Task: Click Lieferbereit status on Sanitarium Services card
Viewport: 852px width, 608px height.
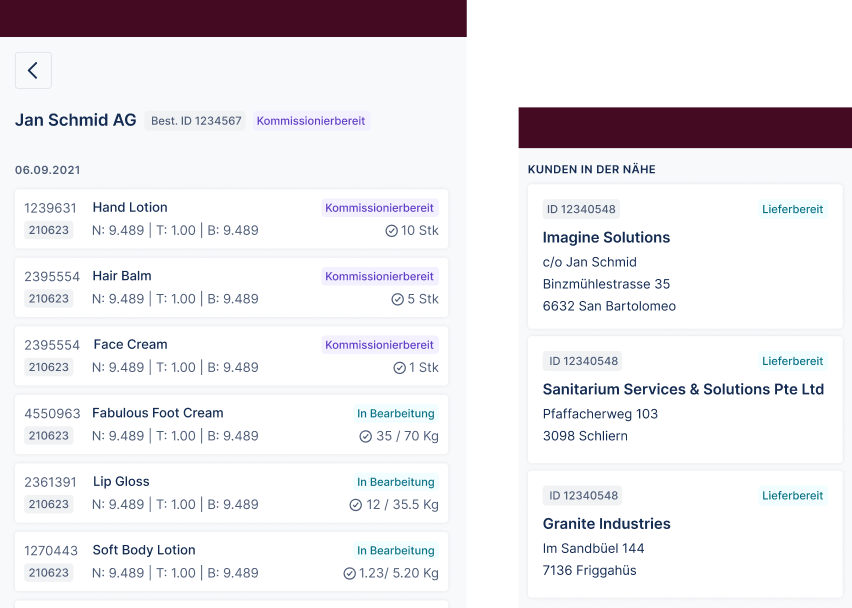Action: click(x=792, y=361)
